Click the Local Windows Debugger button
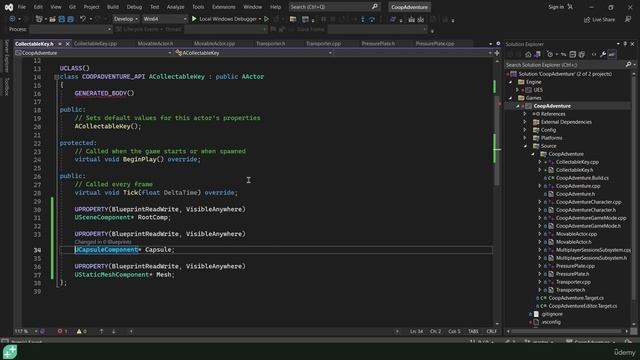Image resolution: width=640 pixels, height=360 pixels. (228, 19)
